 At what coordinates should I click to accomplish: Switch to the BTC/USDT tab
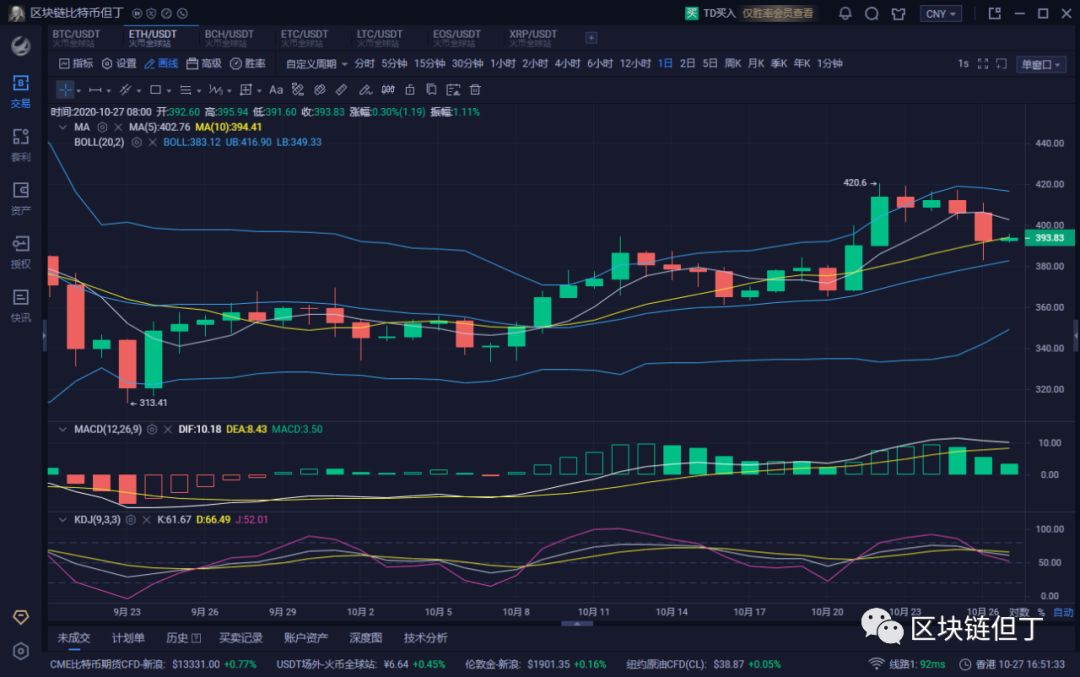(x=76, y=38)
